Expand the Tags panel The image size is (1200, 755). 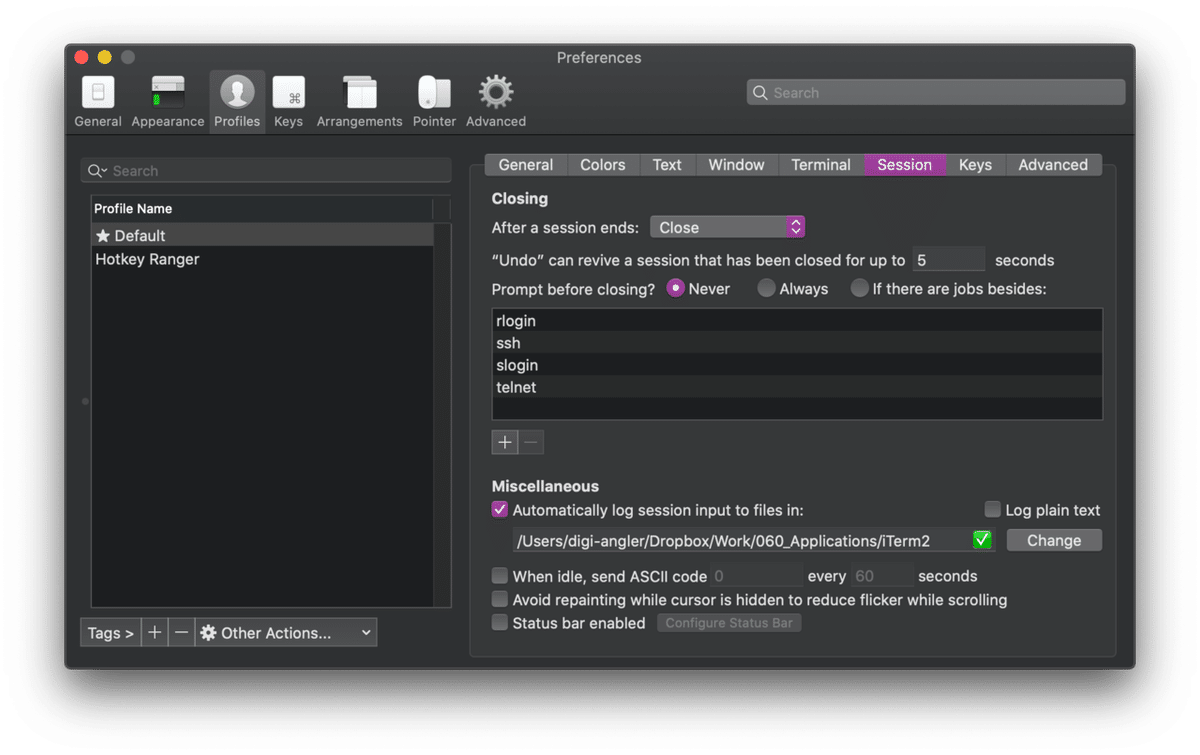click(x=110, y=633)
